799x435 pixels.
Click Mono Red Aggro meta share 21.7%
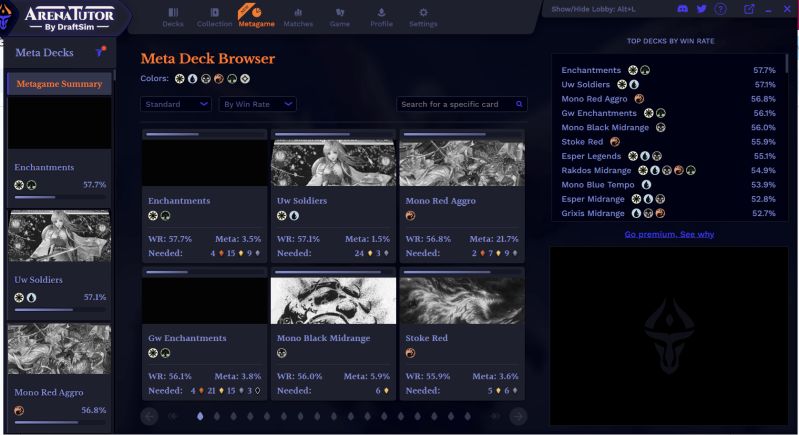point(494,239)
